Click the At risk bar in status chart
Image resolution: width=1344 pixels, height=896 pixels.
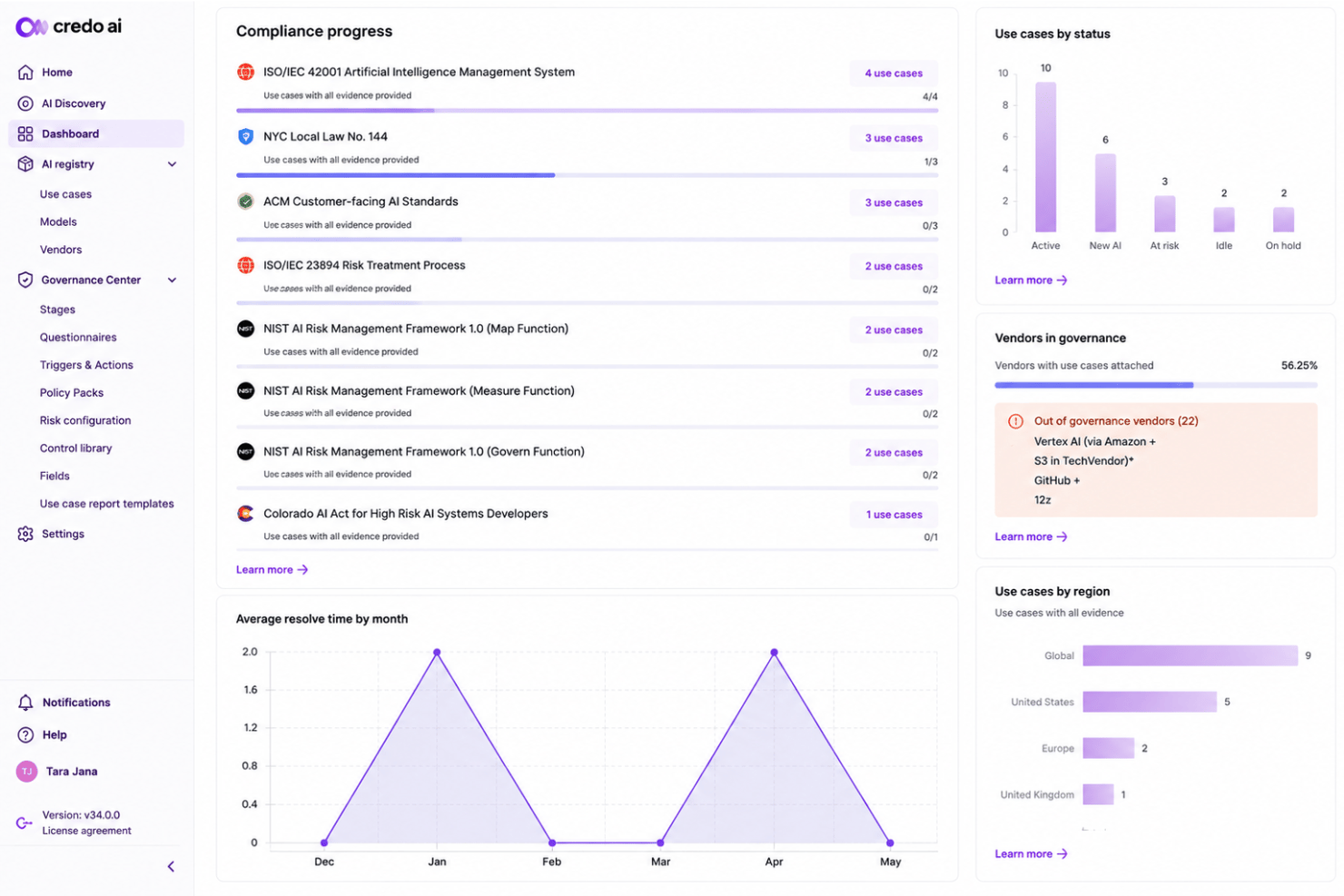(x=1165, y=214)
